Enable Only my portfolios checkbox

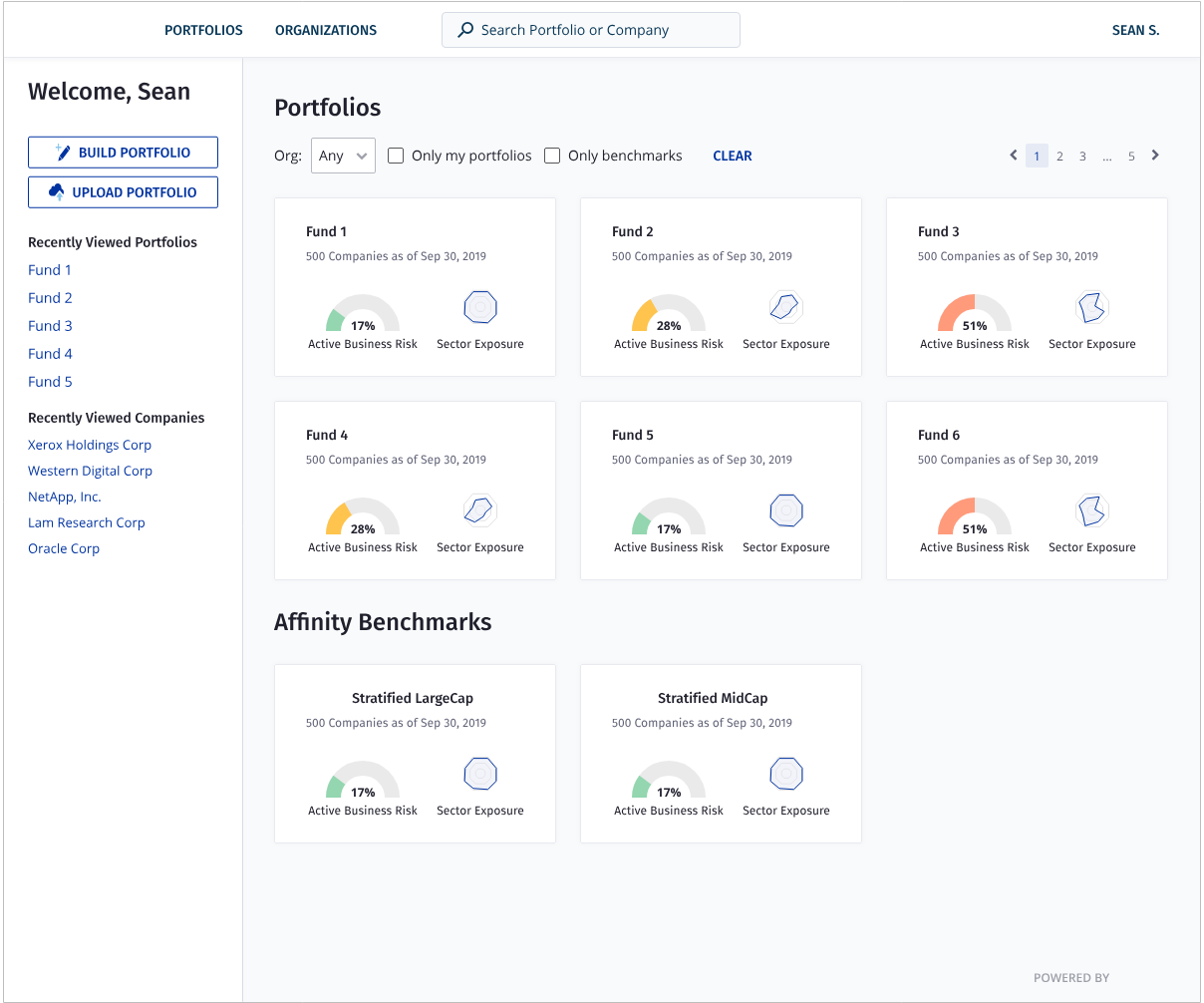(x=396, y=156)
